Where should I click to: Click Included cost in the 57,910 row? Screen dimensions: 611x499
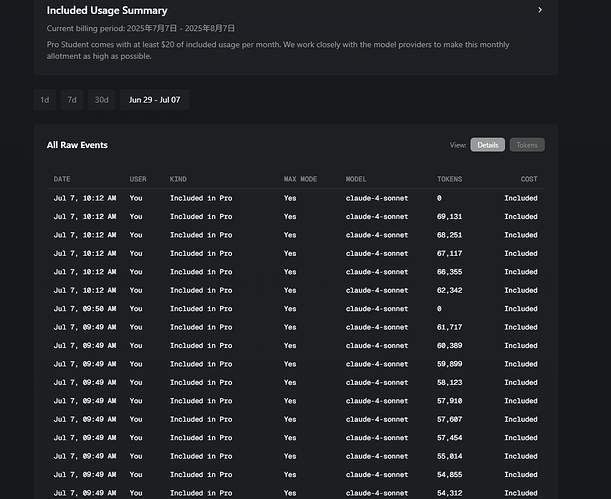tap(521, 401)
